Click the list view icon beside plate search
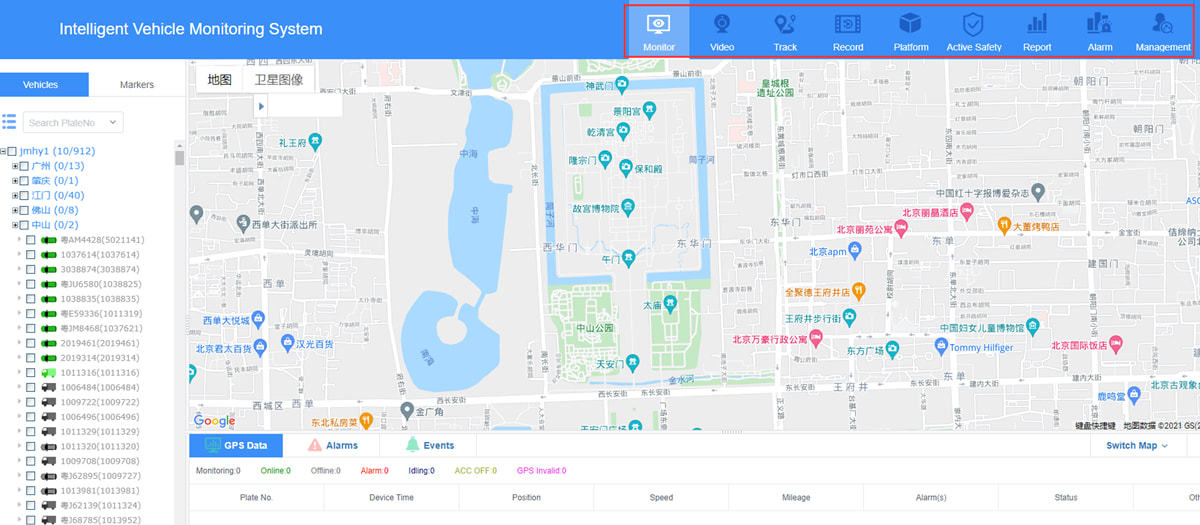1200x525 pixels. pos(9,121)
